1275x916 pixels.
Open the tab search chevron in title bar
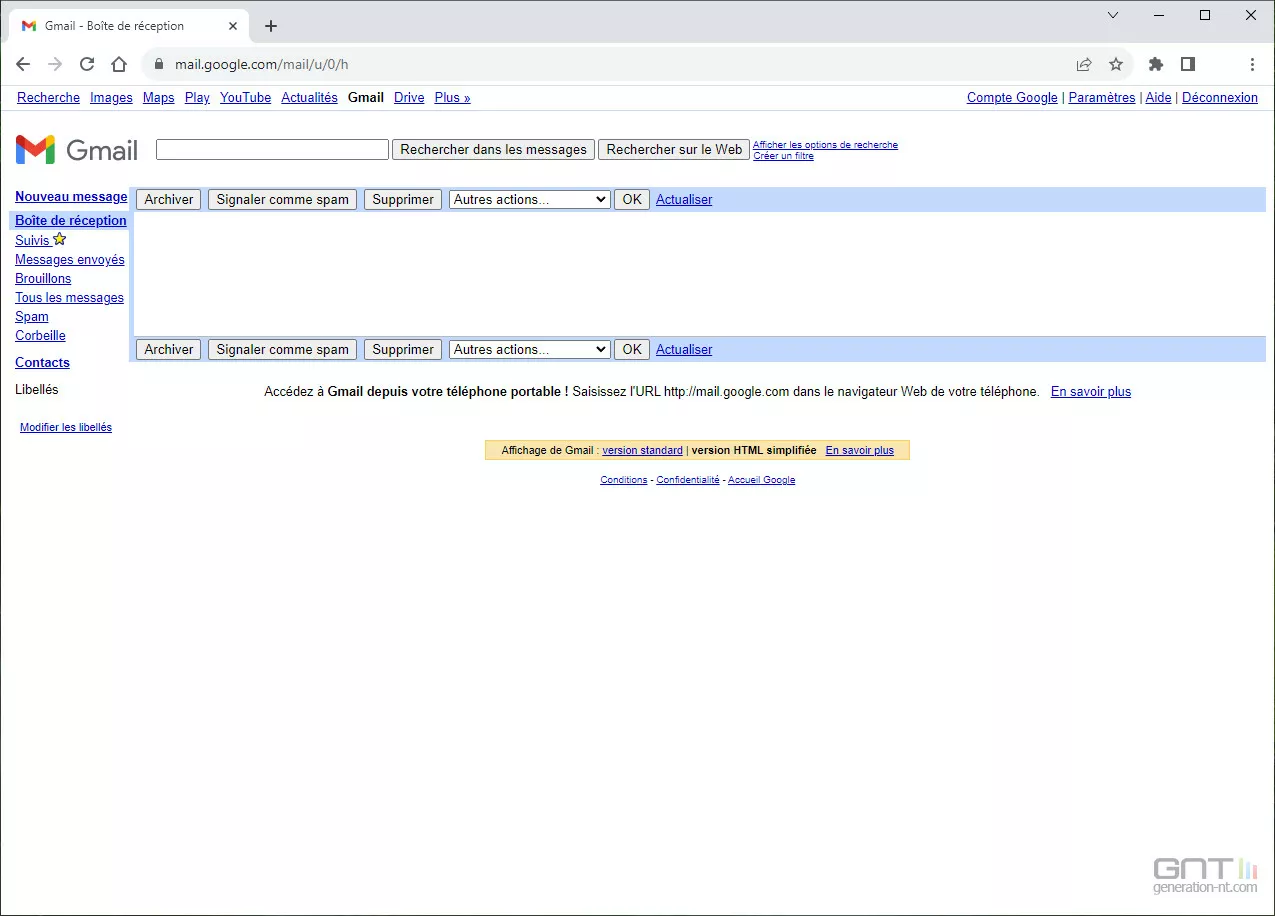click(x=1113, y=15)
